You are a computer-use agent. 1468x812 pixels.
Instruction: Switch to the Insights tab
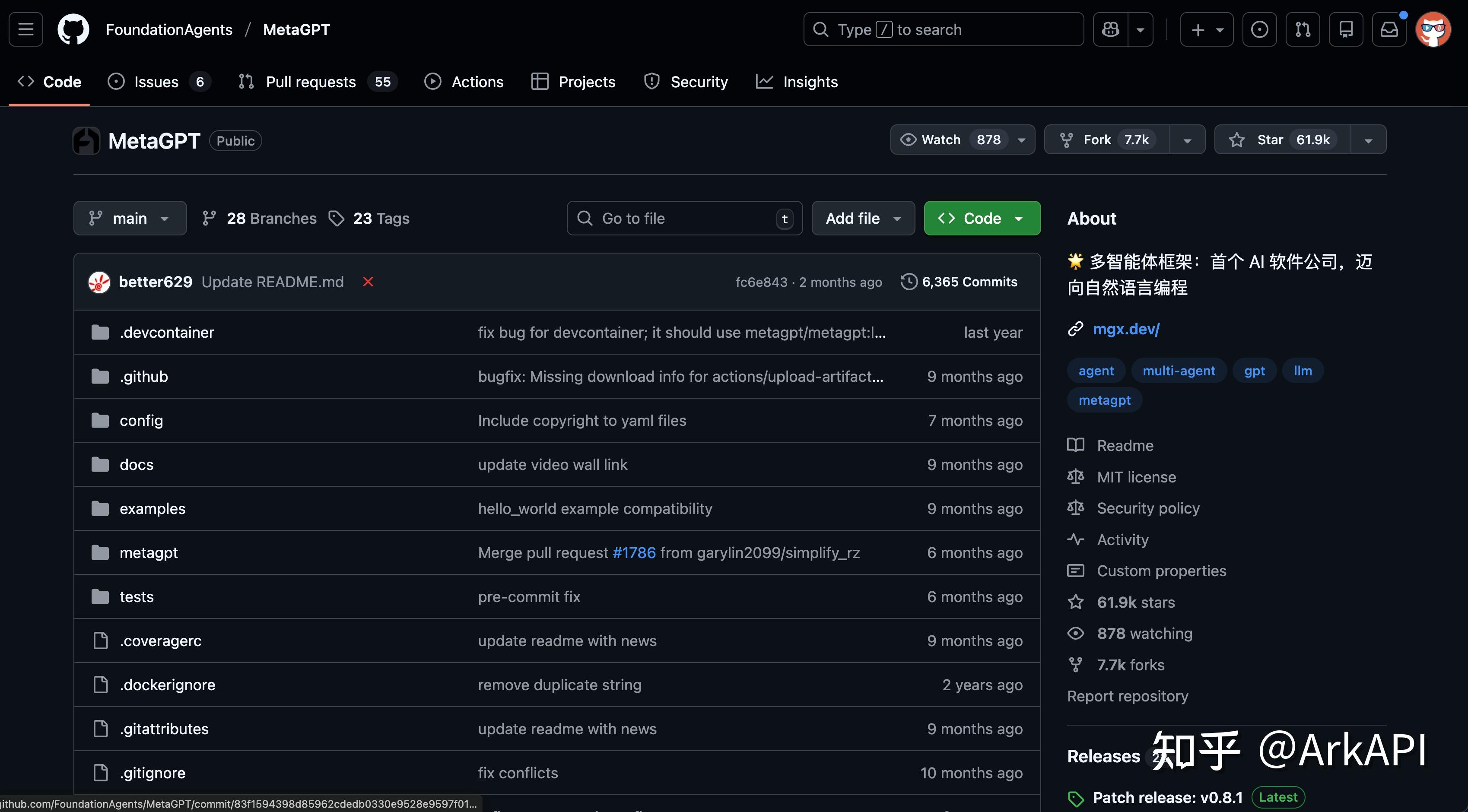[x=797, y=82]
